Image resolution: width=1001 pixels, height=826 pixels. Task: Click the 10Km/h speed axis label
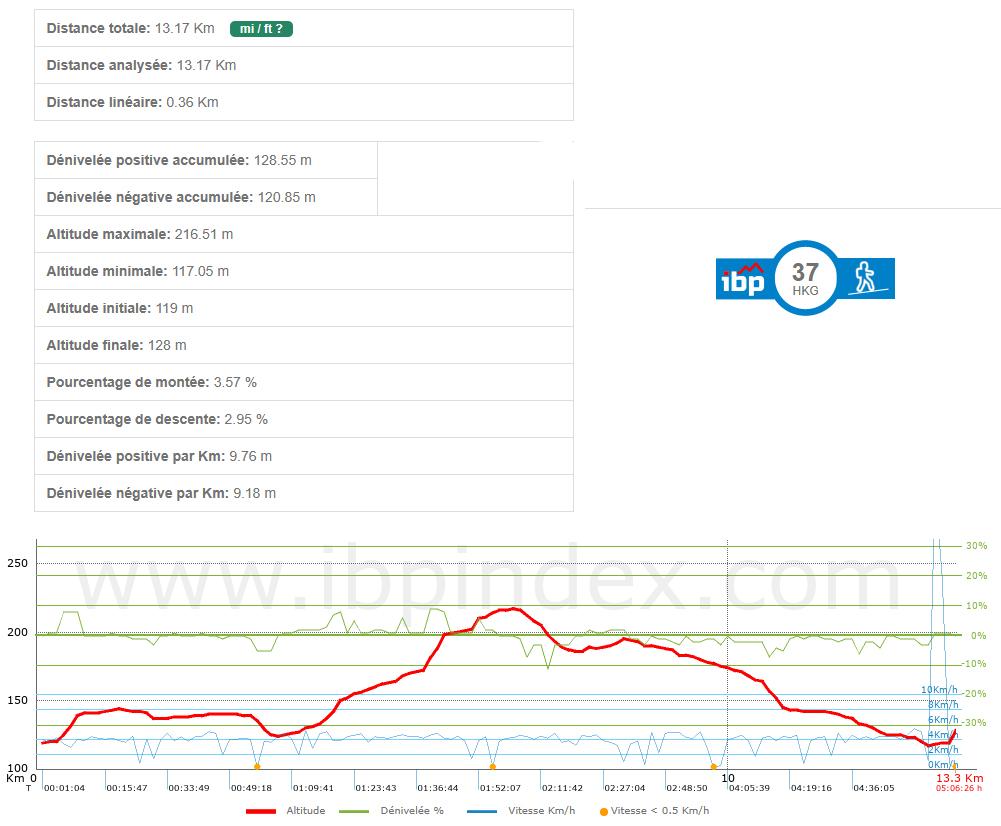point(939,690)
